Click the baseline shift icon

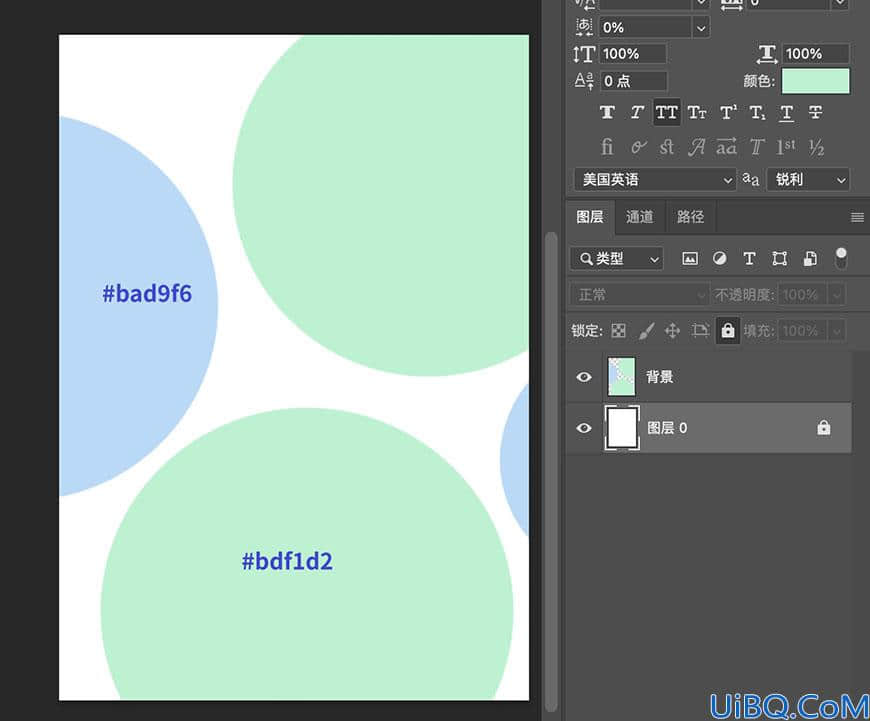(584, 81)
